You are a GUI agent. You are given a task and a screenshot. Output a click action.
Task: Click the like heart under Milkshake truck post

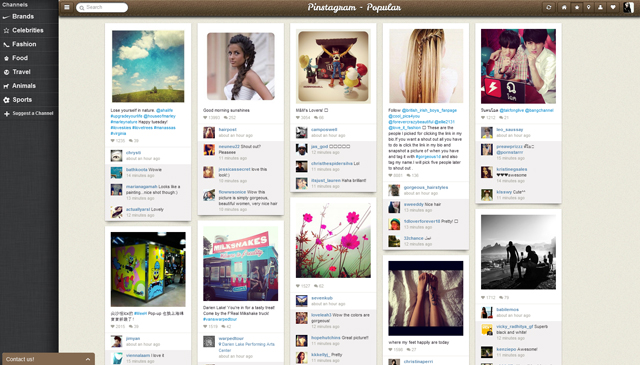pyautogui.click(x=205, y=327)
